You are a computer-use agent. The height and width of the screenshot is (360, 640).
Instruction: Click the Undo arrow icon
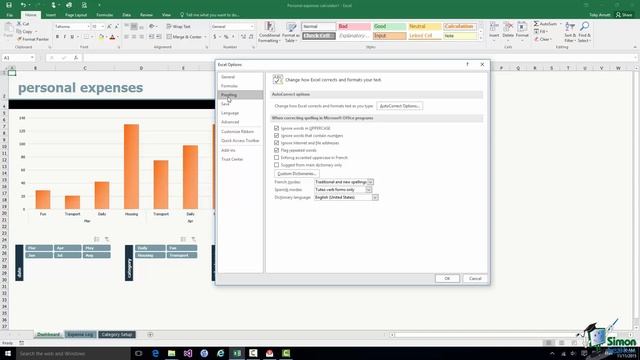pyautogui.click(x=23, y=5)
